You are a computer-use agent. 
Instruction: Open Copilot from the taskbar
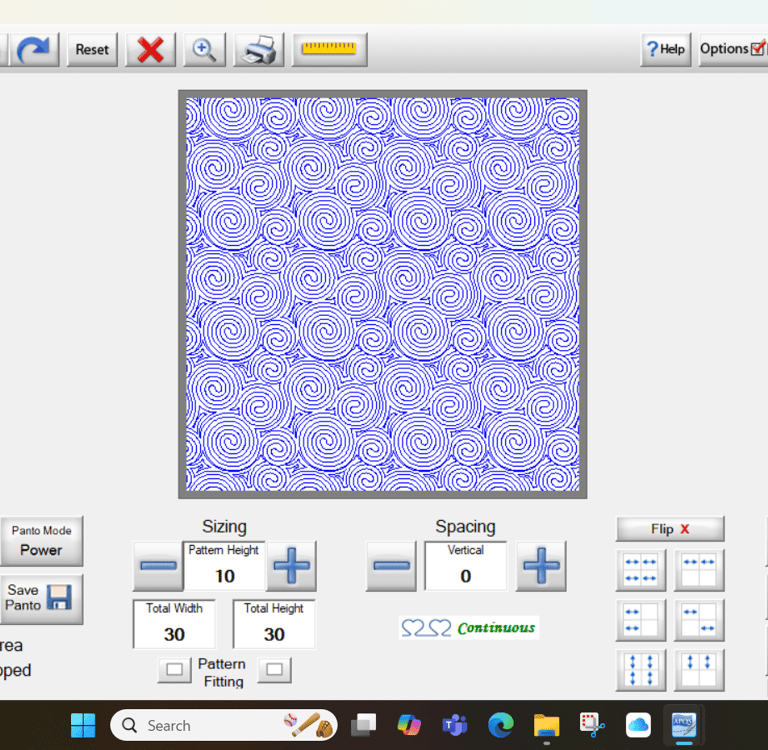point(409,725)
